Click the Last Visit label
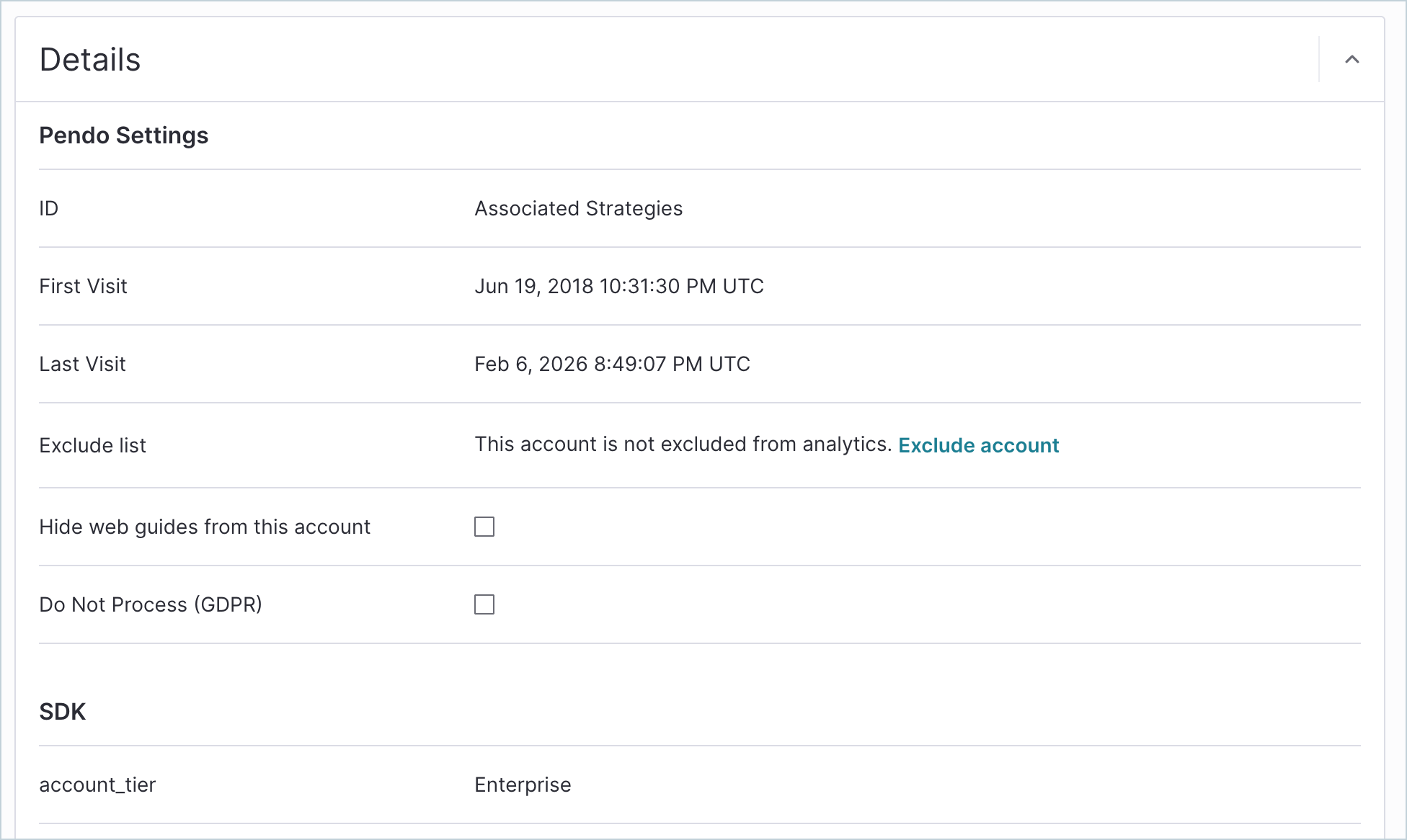Screen dimensions: 1407x840 point(82,364)
